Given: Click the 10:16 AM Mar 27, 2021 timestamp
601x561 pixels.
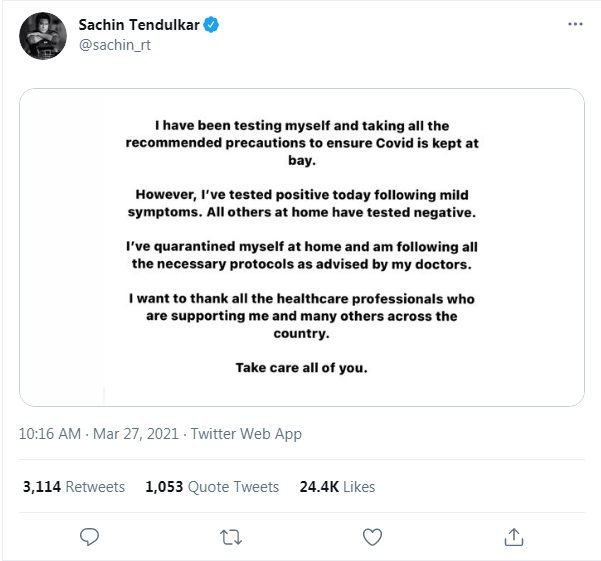Looking at the screenshot, I should click(99, 434).
